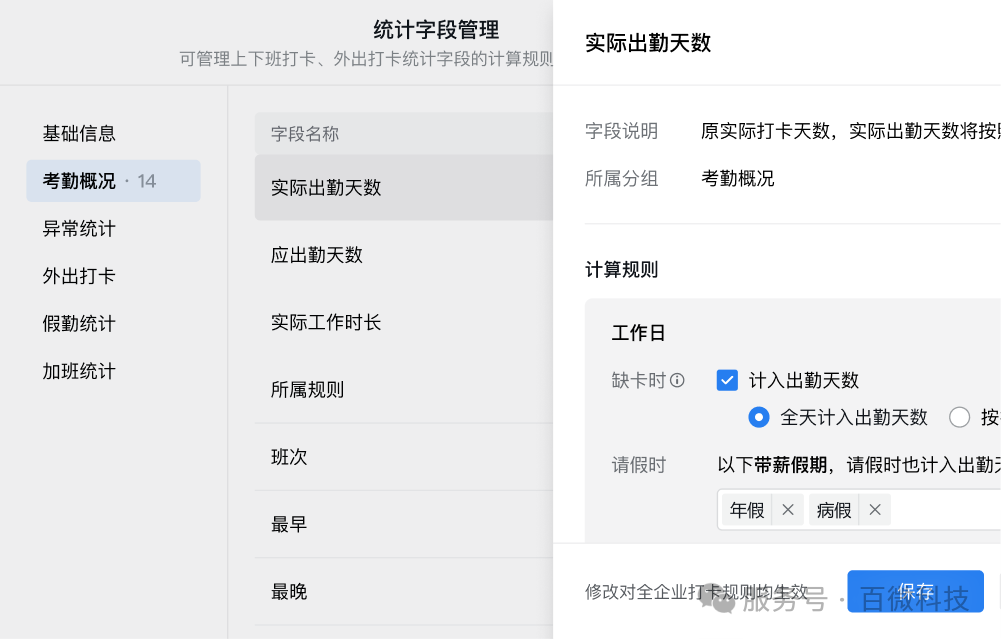Click the 保存 button
Viewport: 1001px width, 639px height.
(916, 591)
